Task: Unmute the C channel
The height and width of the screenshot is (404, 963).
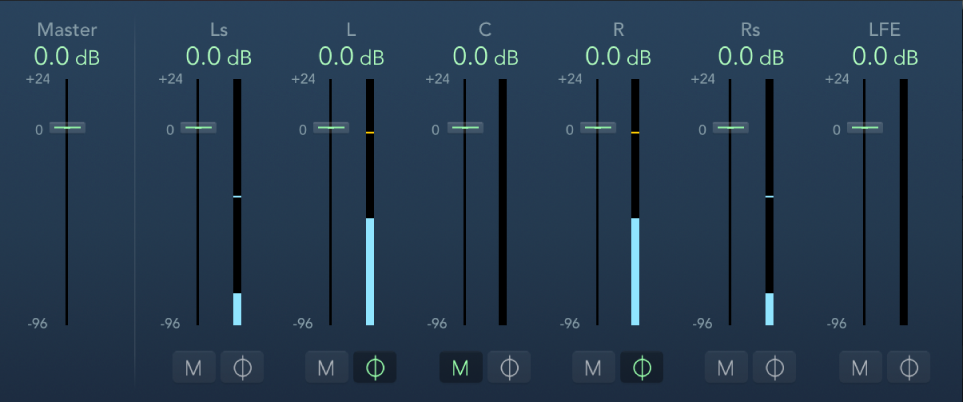Action: coord(460,368)
